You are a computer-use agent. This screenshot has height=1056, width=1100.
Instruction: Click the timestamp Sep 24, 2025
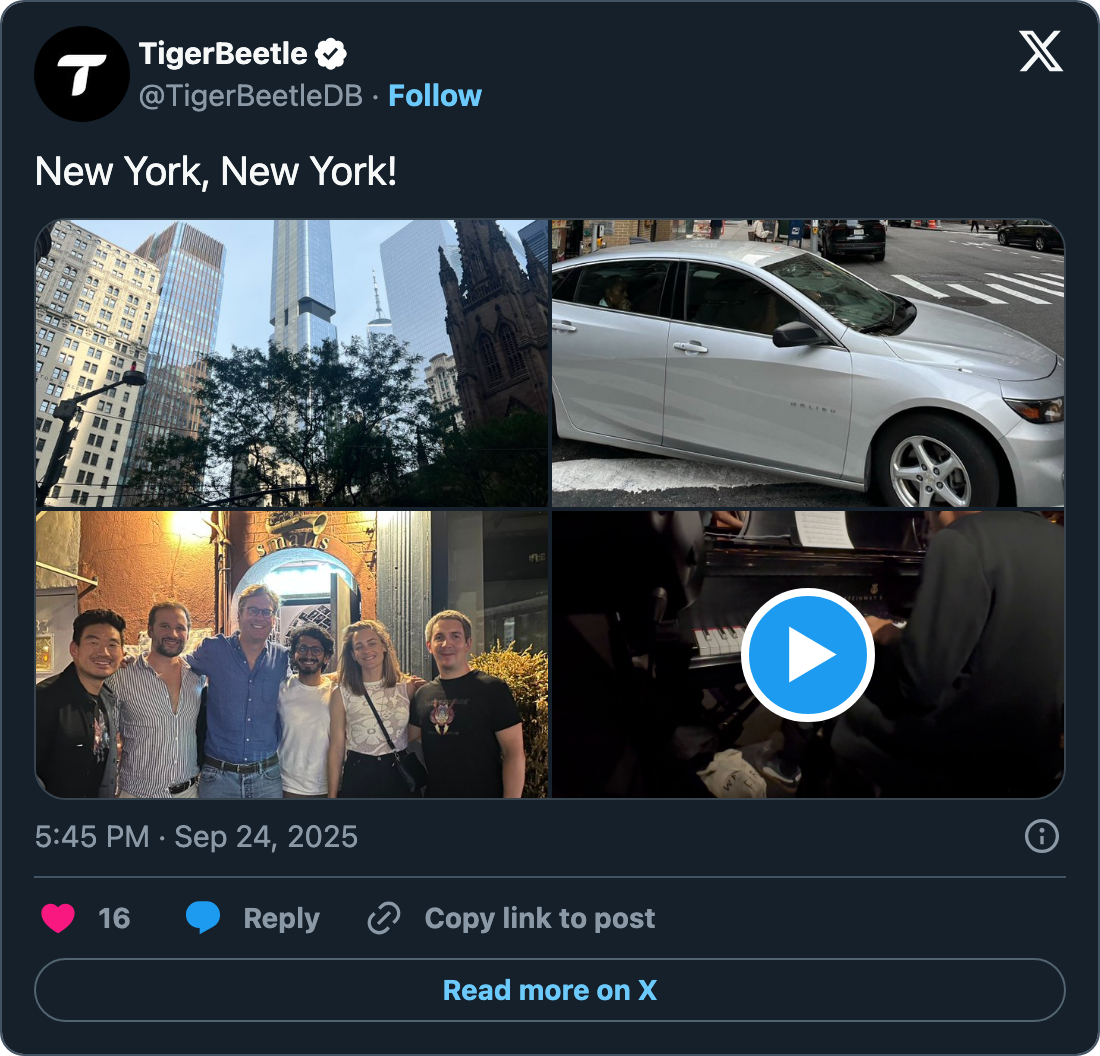tap(265, 836)
